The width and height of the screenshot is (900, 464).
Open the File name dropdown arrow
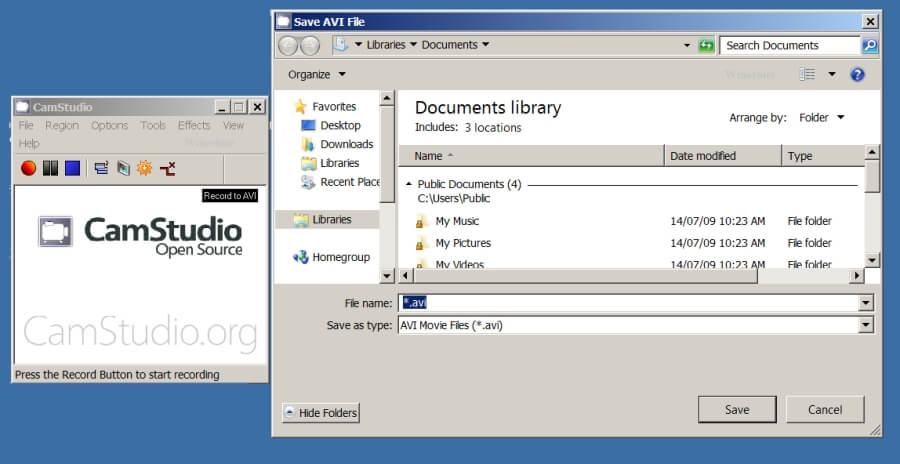(866, 303)
